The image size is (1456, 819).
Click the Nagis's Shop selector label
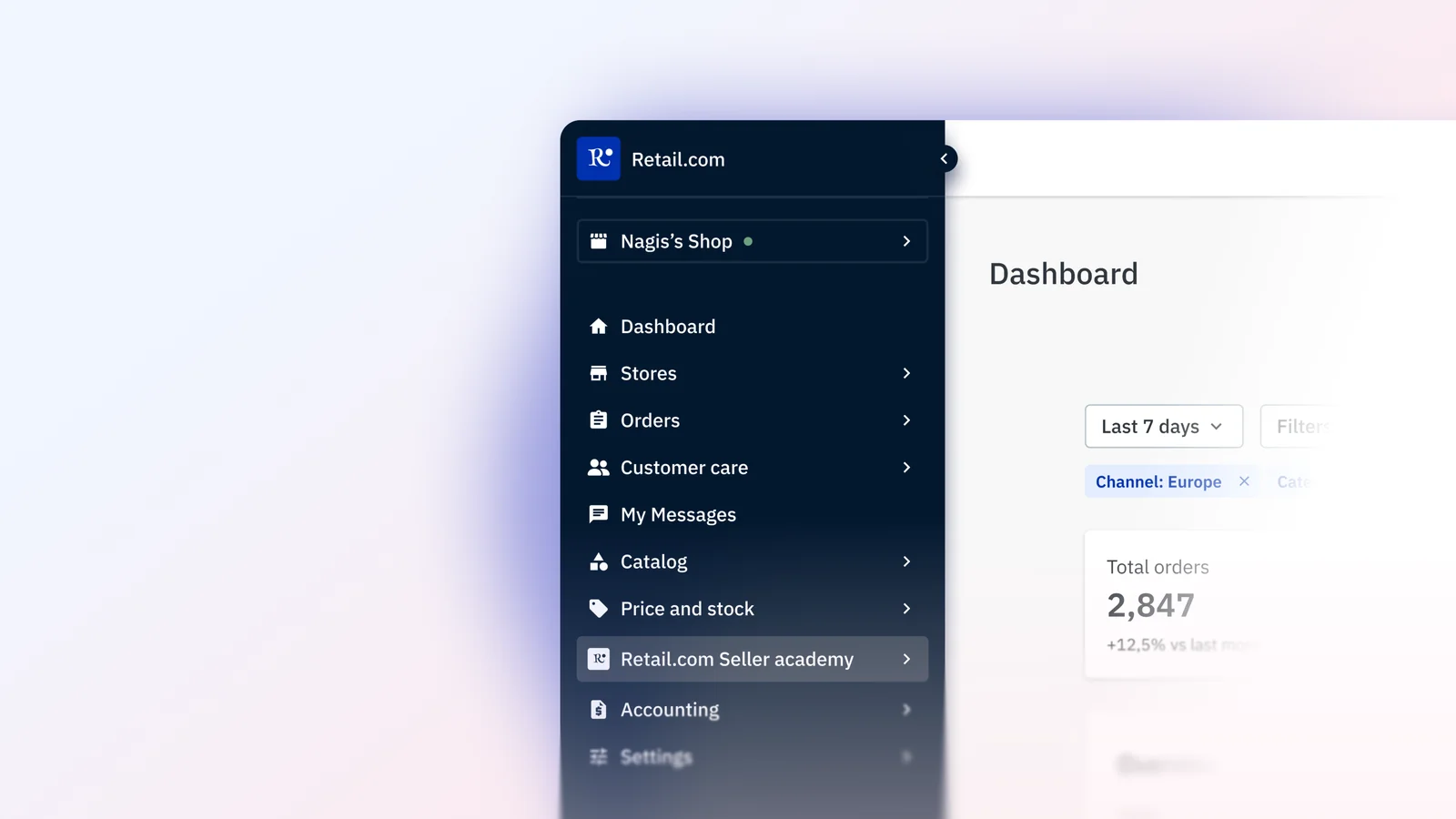pyautogui.click(x=676, y=241)
